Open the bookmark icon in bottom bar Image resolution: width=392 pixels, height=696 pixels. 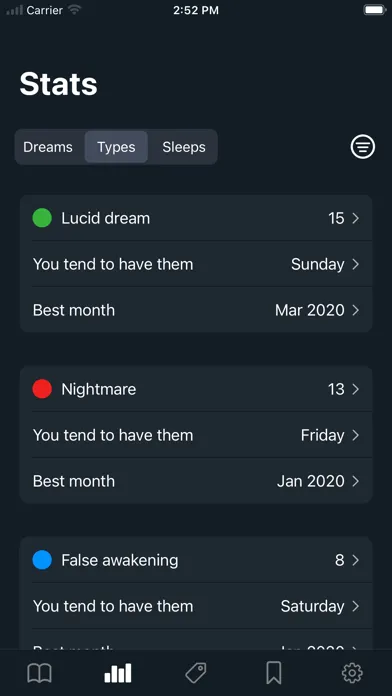pos(274,674)
